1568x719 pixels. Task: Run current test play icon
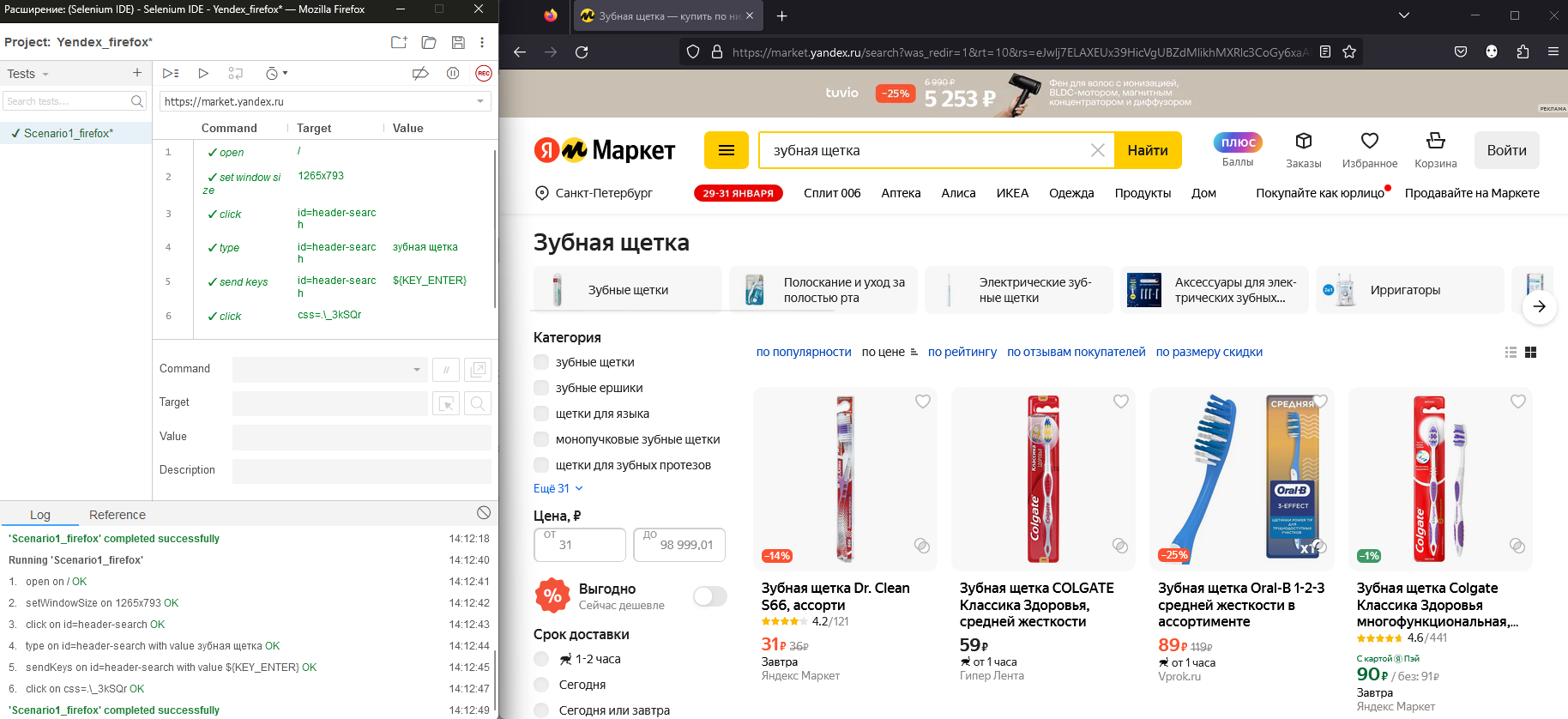(x=203, y=74)
